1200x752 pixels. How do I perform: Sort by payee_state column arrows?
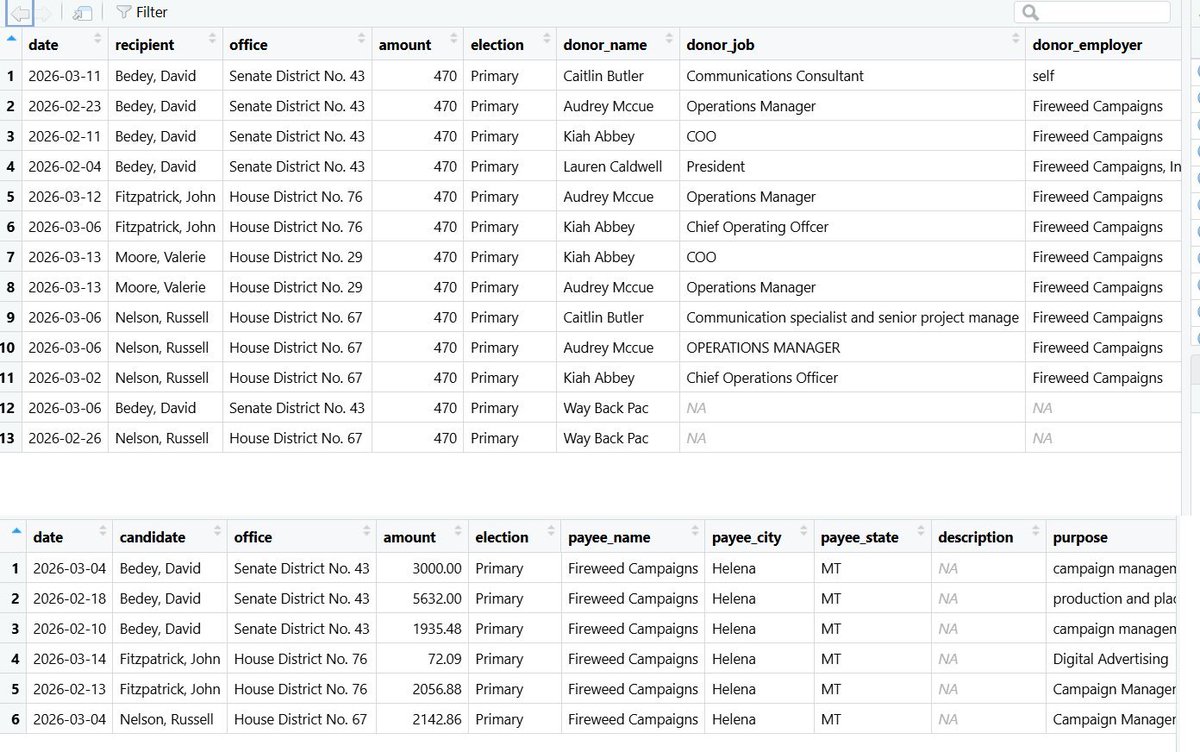point(921,532)
